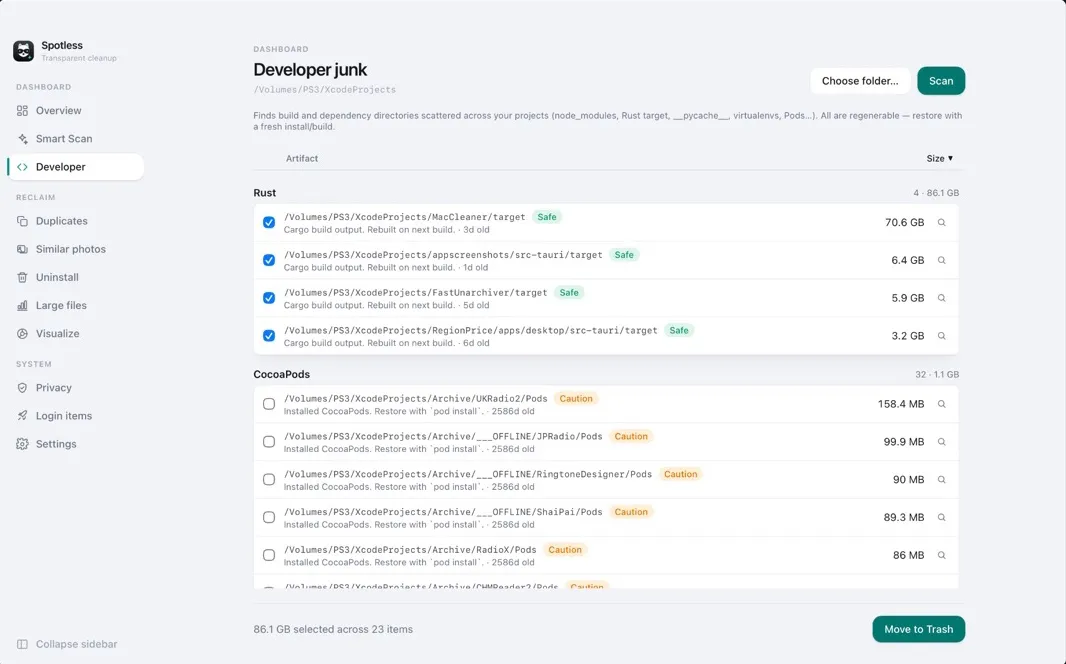Screen dimensions: 1066x664
Task: Click the Collapse sidebar label
Action: [x=76, y=644]
